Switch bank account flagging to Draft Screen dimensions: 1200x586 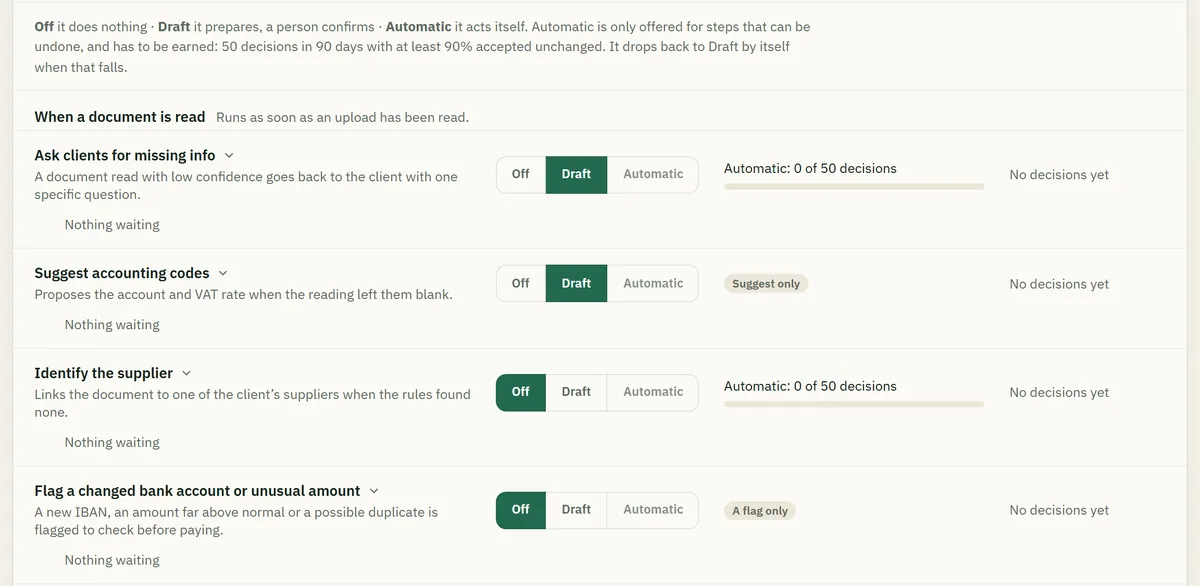[576, 509]
